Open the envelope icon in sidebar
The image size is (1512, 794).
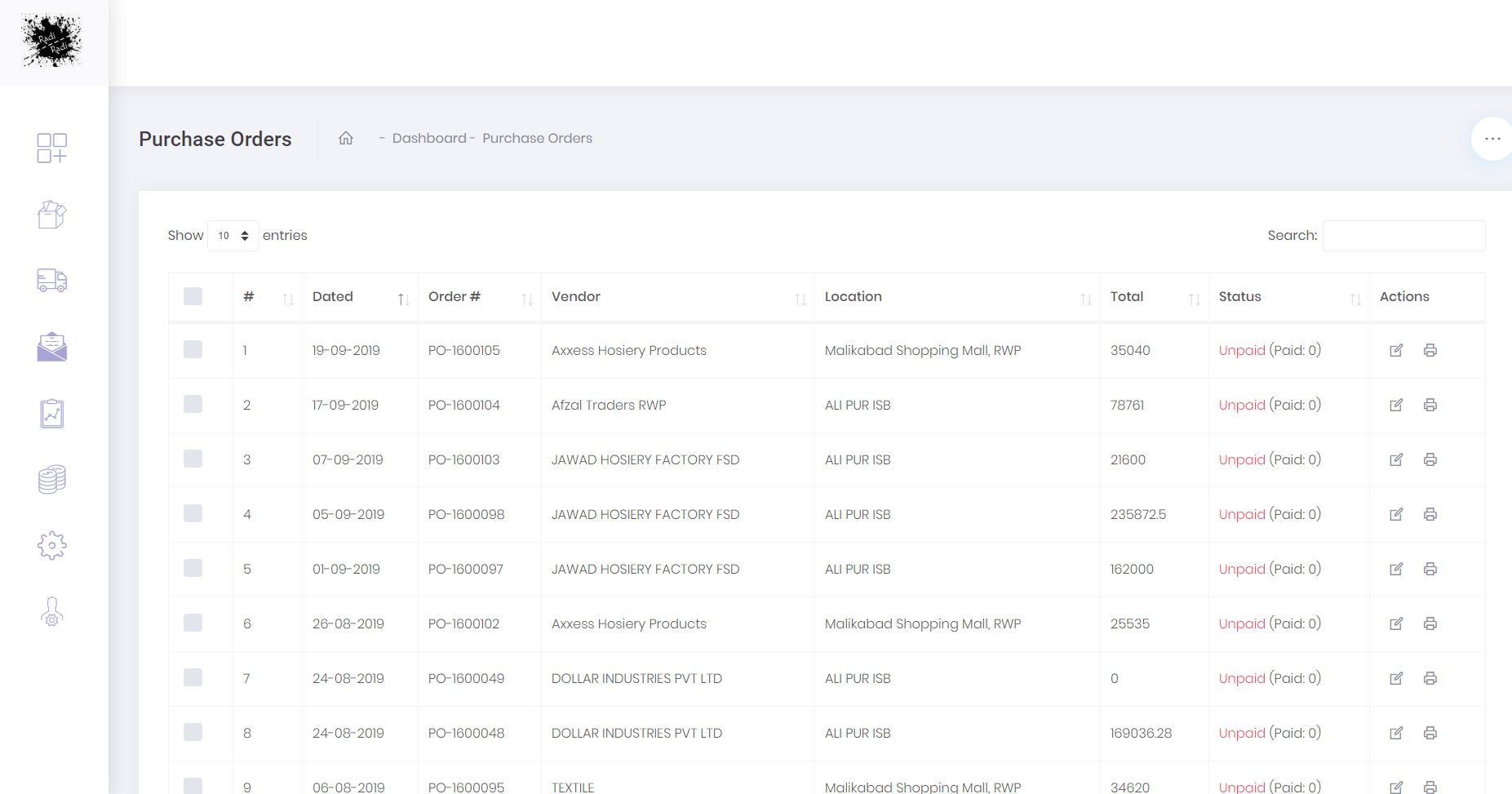click(52, 347)
